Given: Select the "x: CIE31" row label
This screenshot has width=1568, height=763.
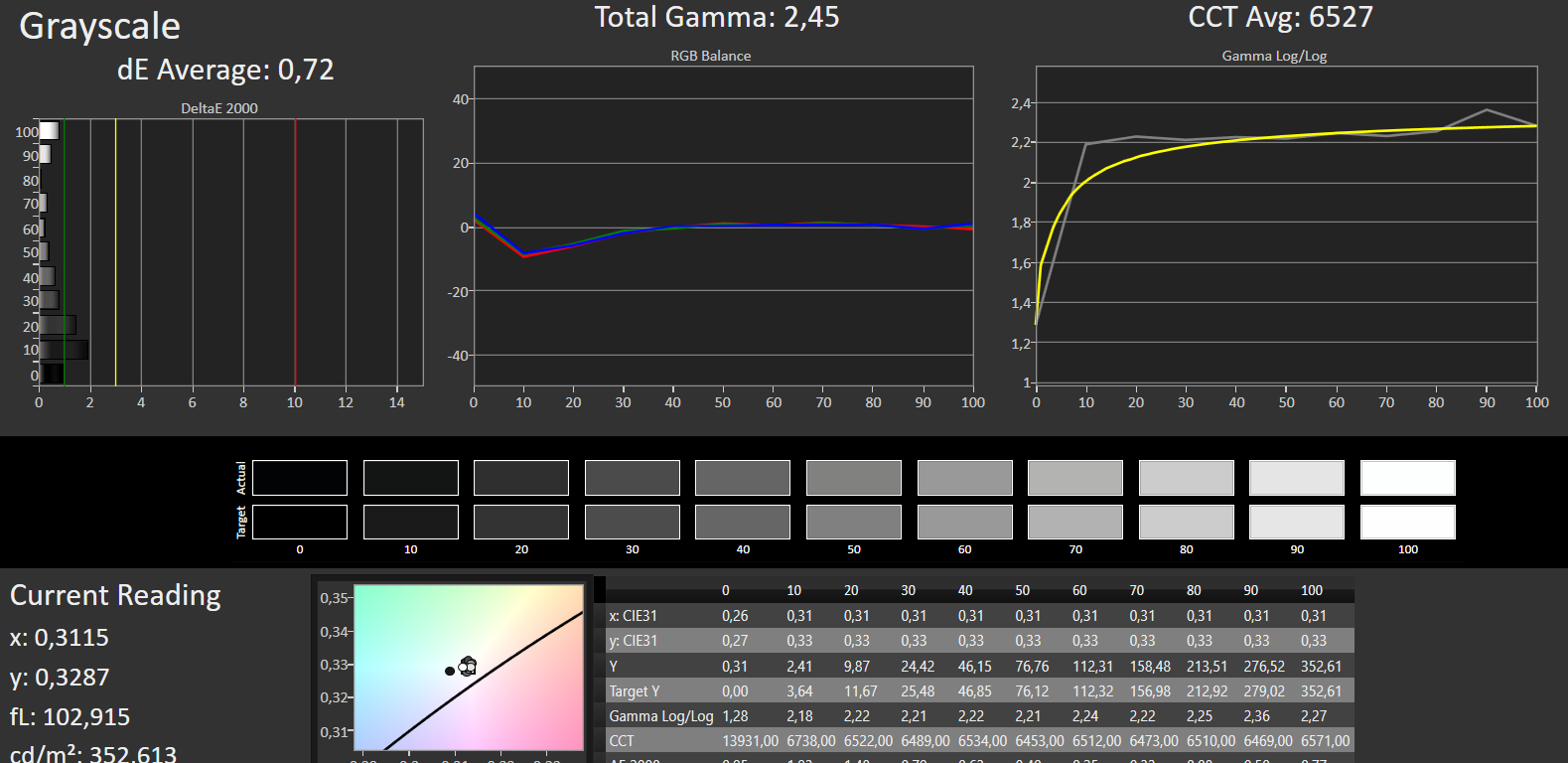Looking at the screenshot, I should (x=634, y=616).
